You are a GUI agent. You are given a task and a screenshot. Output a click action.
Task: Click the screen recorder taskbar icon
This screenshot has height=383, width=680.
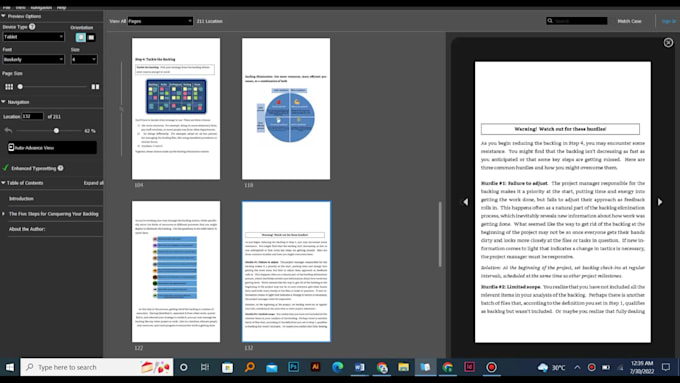pyautogui.click(x=491, y=367)
